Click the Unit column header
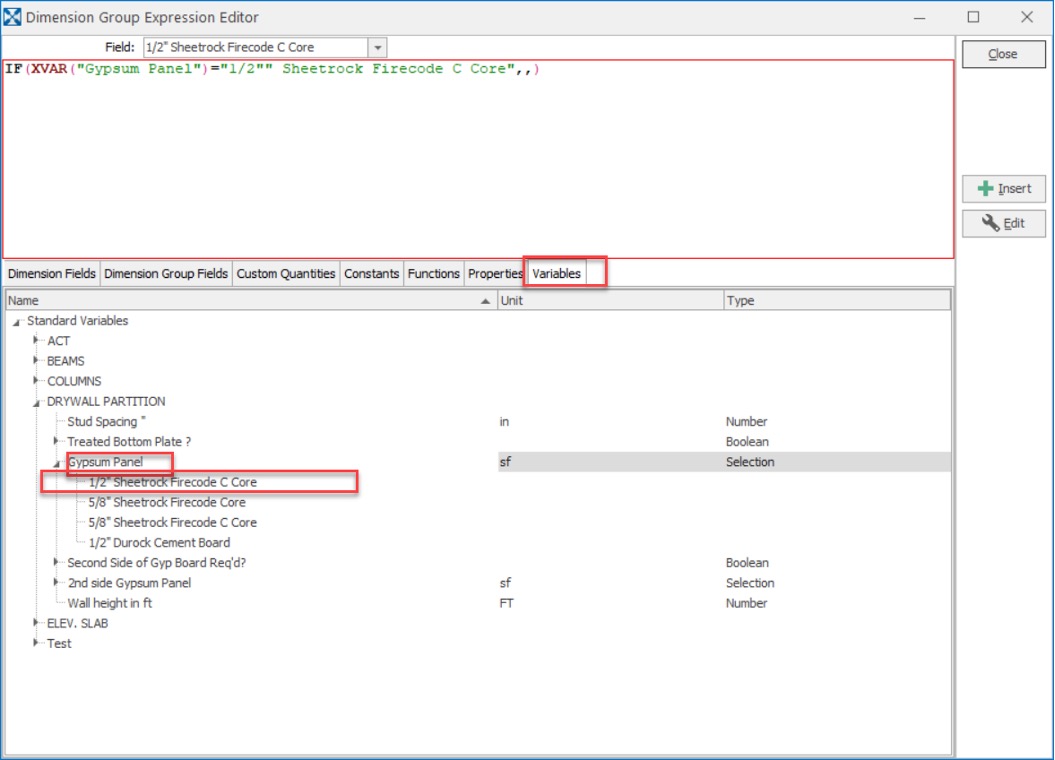This screenshot has height=760, width=1055. (x=610, y=301)
